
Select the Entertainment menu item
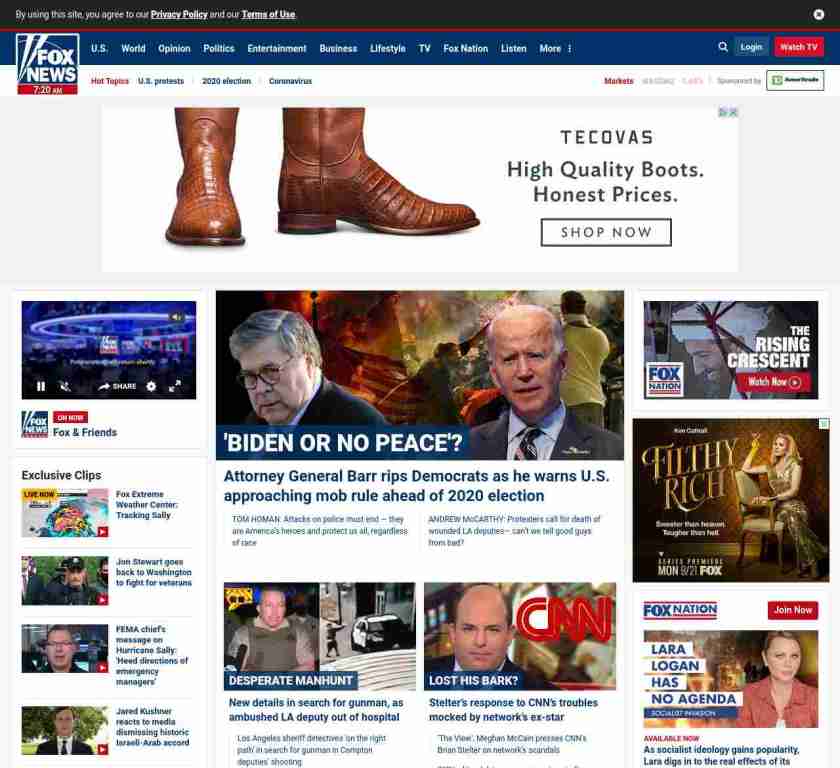pyautogui.click(x=277, y=48)
